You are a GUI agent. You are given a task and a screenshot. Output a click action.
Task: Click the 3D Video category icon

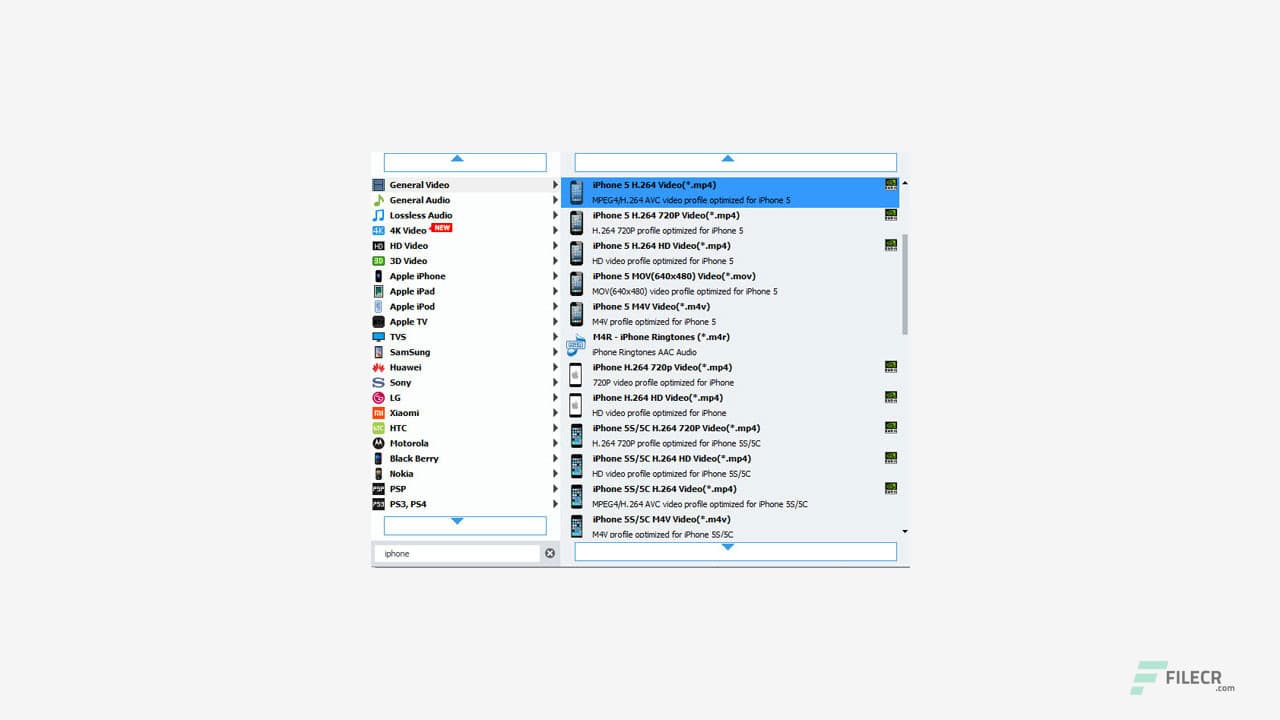[379, 260]
